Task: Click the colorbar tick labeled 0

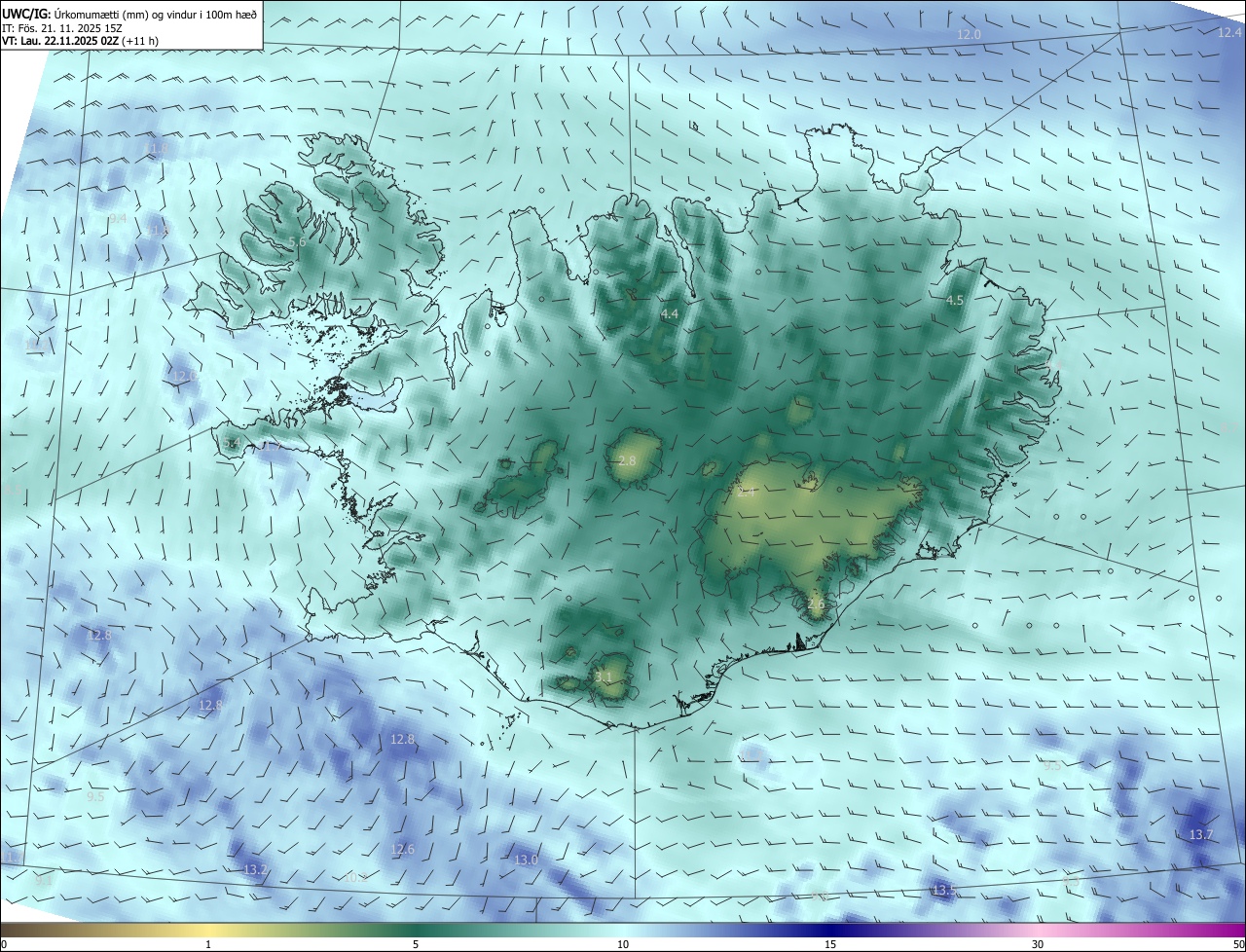Action: pos(3,944)
